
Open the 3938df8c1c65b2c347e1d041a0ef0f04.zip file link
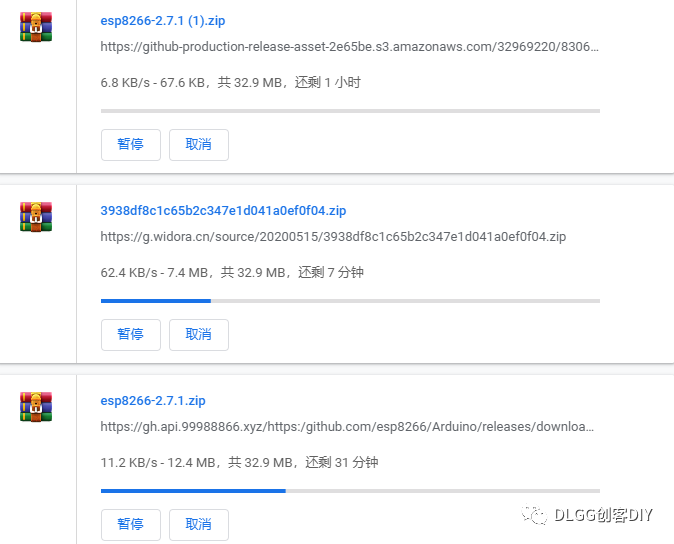click(x=223, y=211)
